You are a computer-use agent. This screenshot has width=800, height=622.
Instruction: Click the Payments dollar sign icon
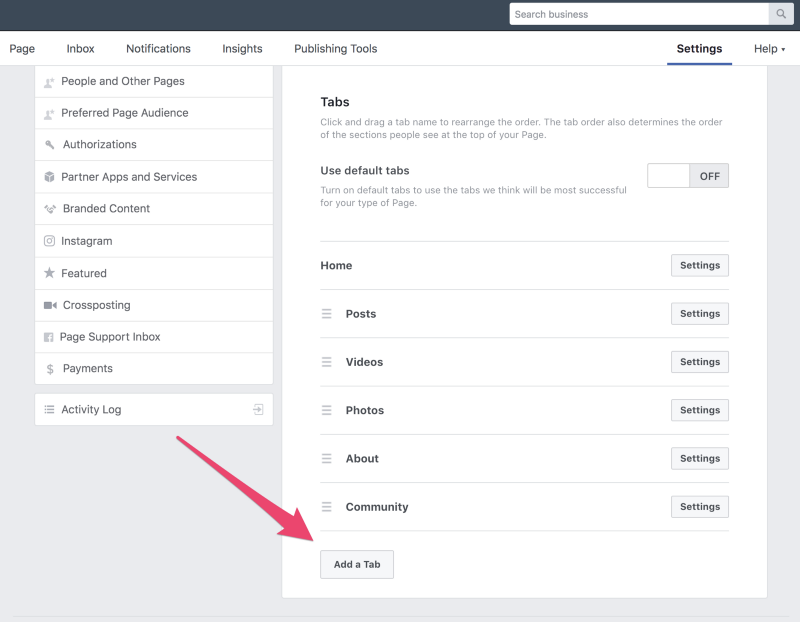tap(50, 369)
